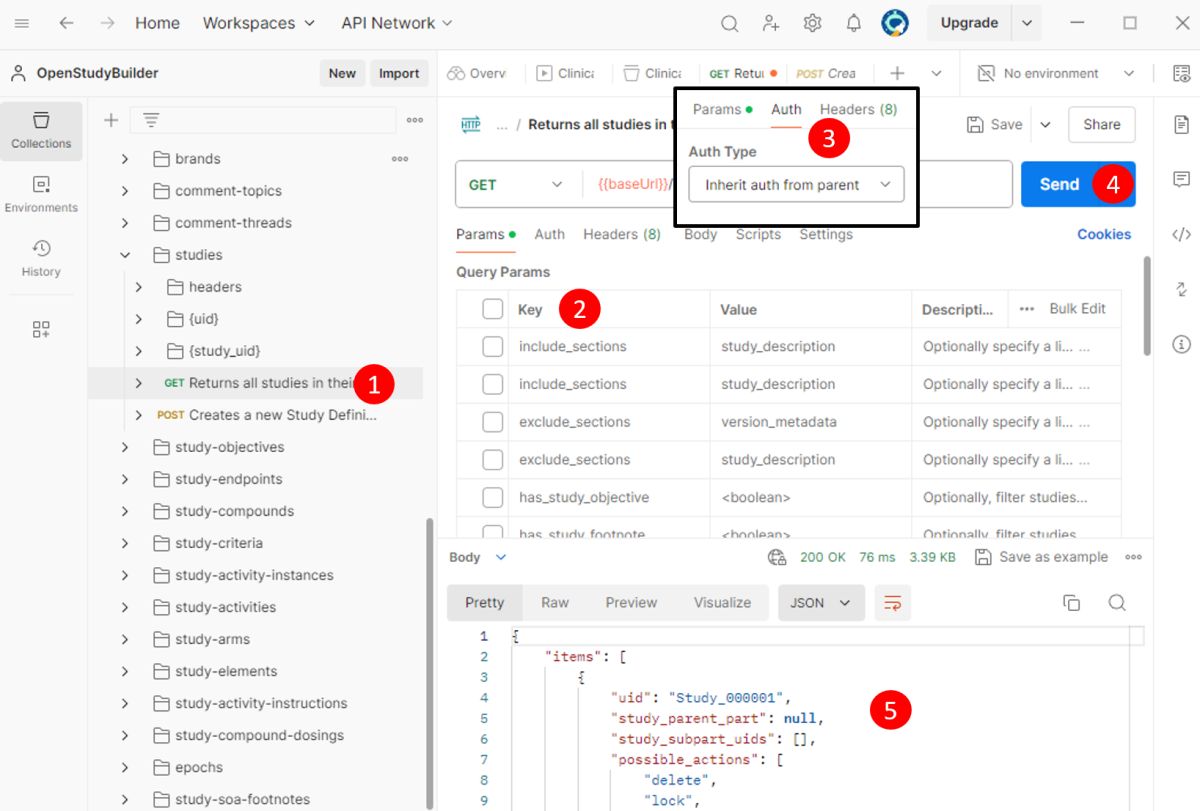Open the History sidebar section
Screen dimensions: 1200x811
coord(41,259)
